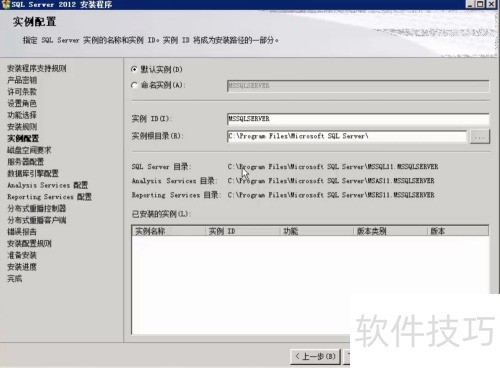The height and width of the screenshot is (368, 500).
Task: Open the 产品密钥 step
Action: (22, 80)
